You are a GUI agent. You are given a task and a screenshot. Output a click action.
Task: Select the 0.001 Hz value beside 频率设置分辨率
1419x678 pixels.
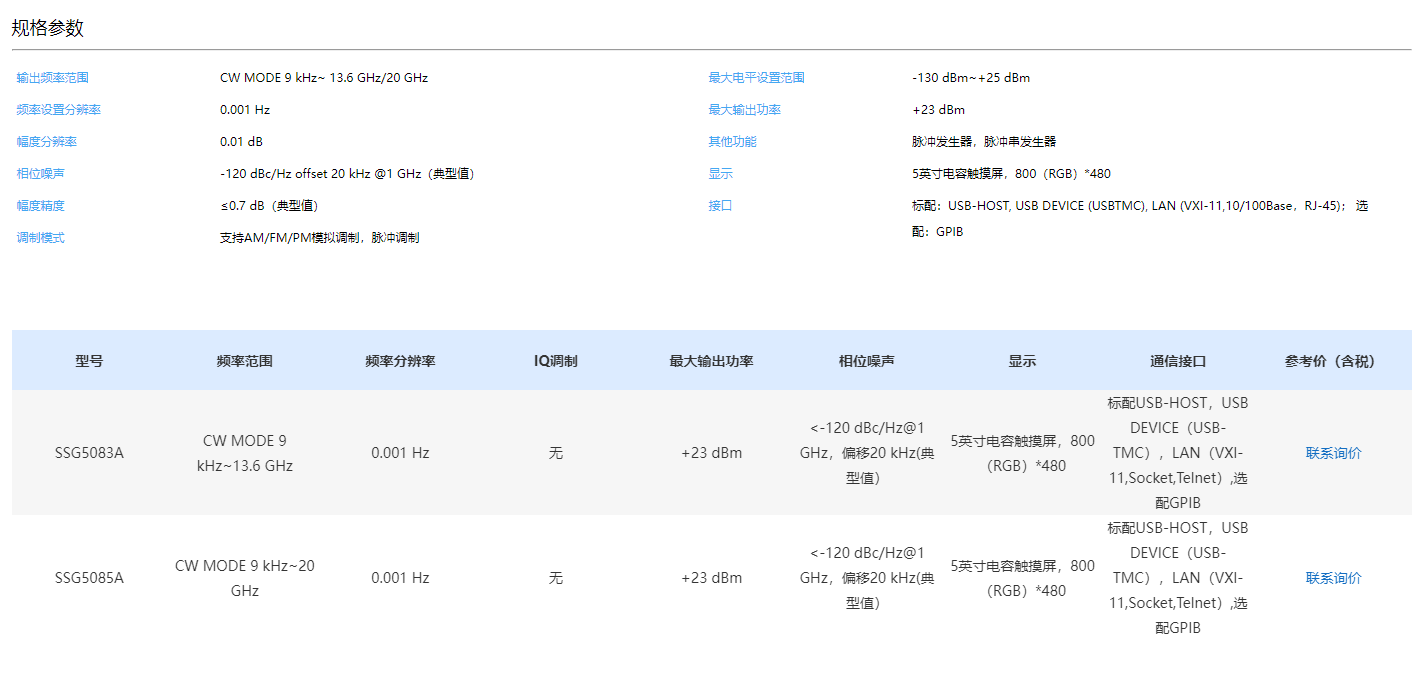click(x=245, y=110)
